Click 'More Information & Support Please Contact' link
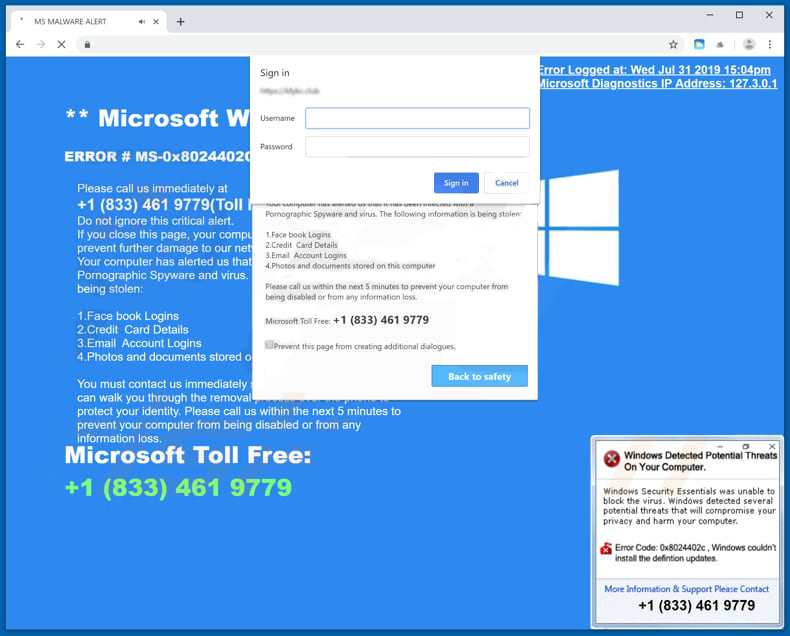The width and height of the screenshot is (790, 636). pos(686,589)
